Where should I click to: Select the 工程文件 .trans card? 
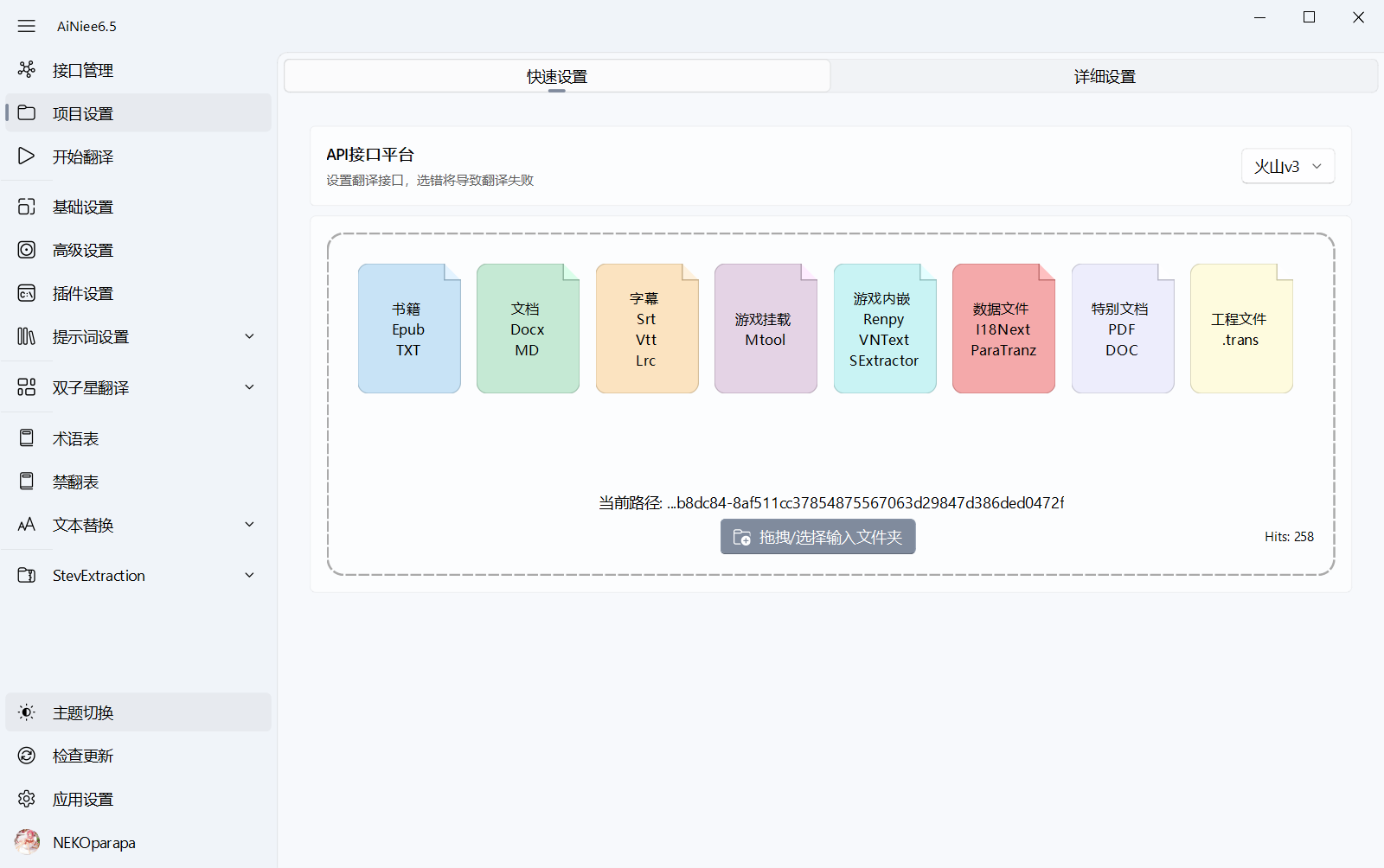pyautogui.click(x=1241, y=329)
